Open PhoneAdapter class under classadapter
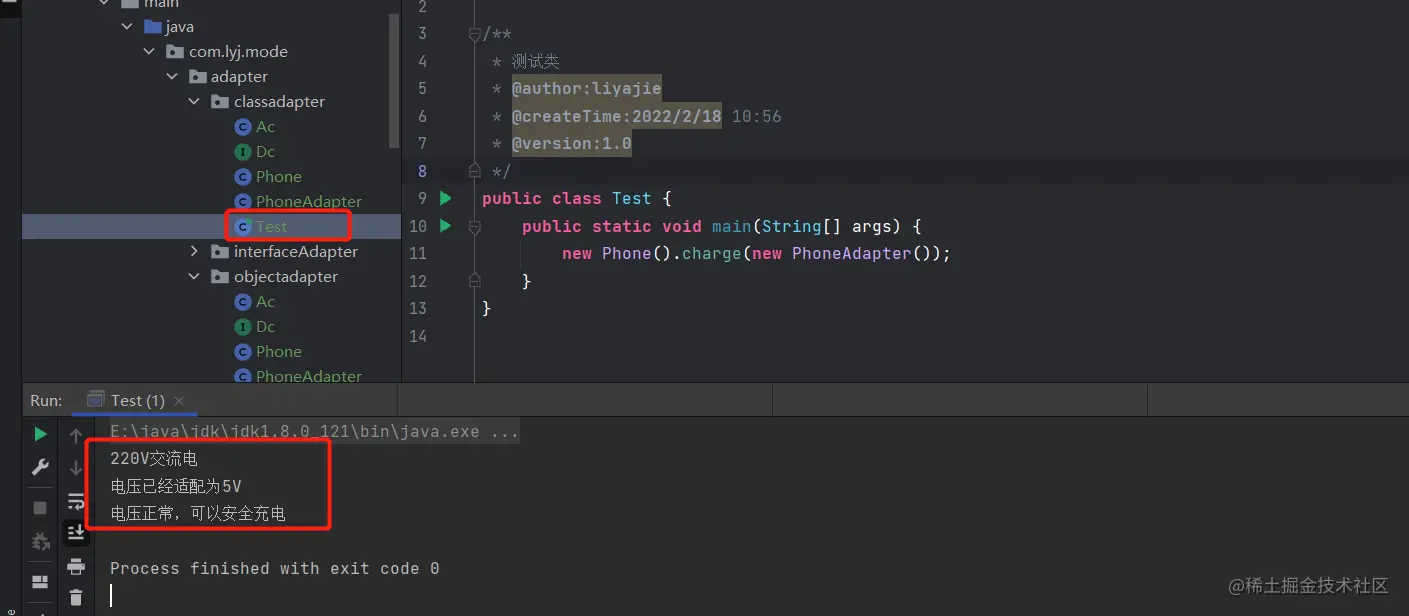The height and width of the screenshot is (616, 1409). click(x=309, y=201)
